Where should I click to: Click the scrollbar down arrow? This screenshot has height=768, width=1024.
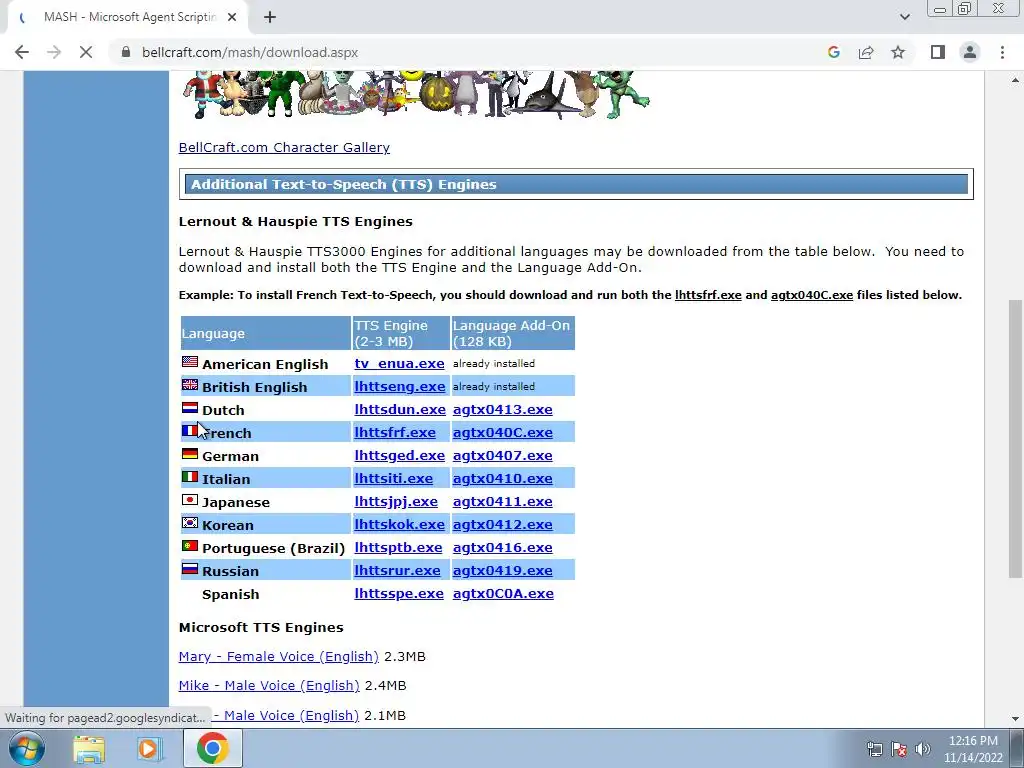coord(1015,719)
